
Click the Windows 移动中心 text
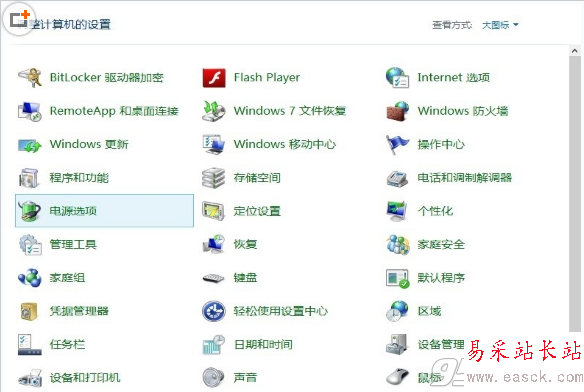[x=285, y=144]
